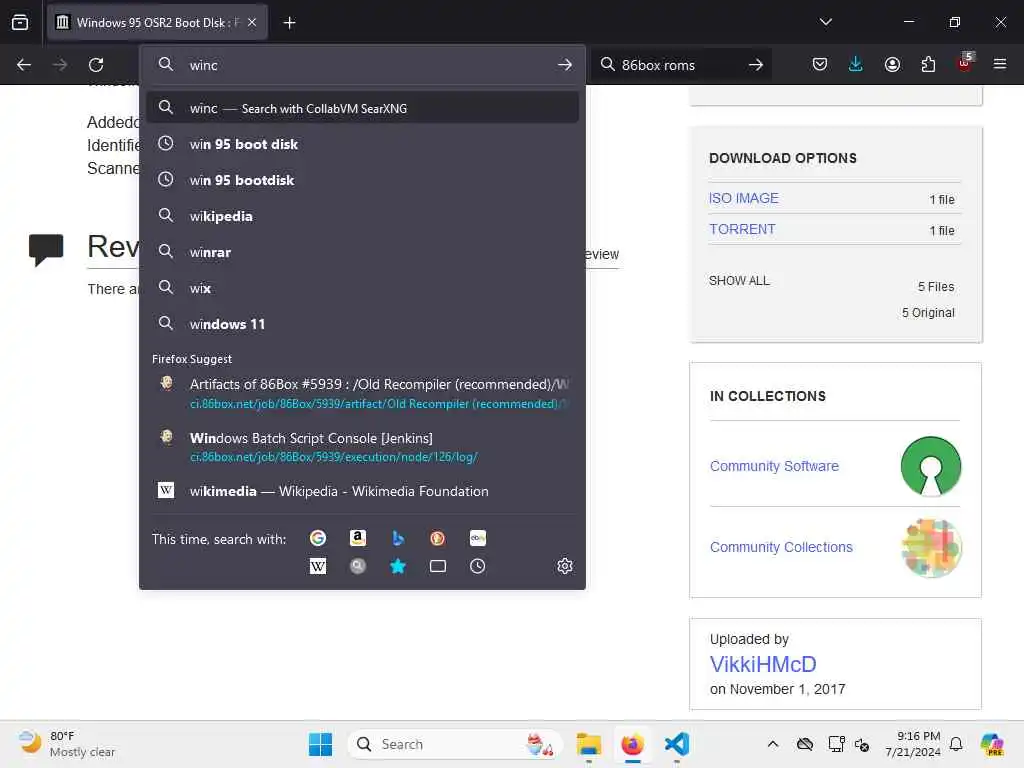Viewport: 1024px width, 768px height.
Task: Click the '5 Original' count text
Action: click(928, 312)
